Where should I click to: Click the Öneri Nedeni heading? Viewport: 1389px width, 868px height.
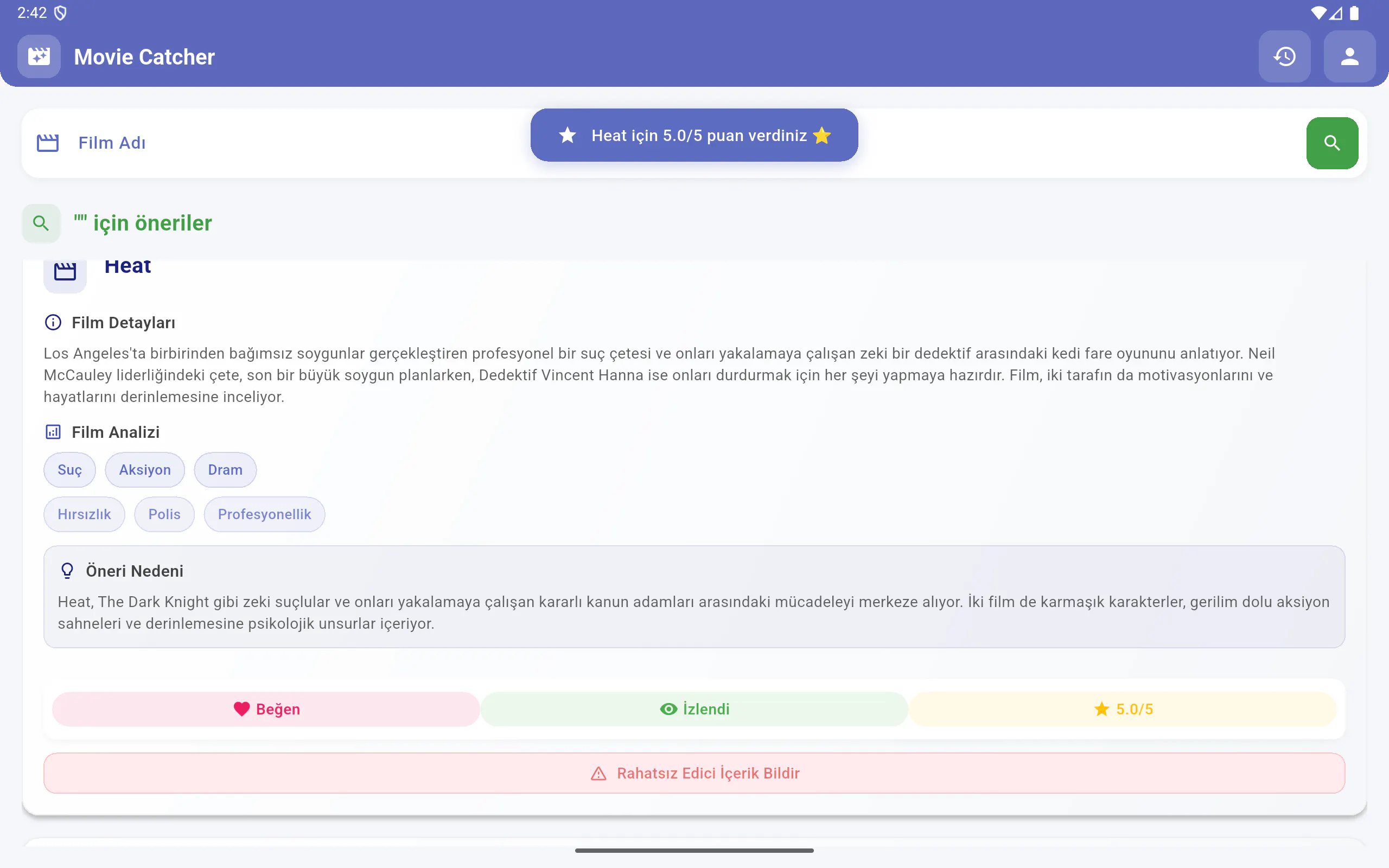(x=135, y=571)
